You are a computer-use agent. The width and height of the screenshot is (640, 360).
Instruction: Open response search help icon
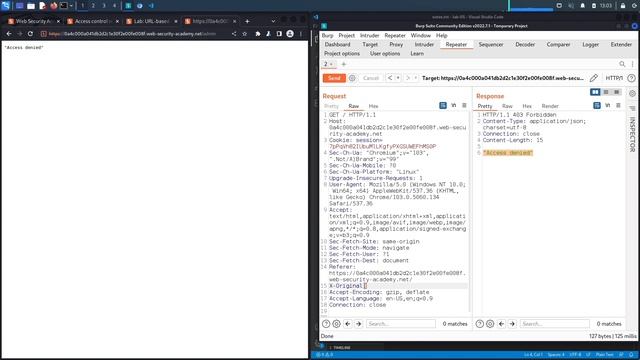point(480,324)
